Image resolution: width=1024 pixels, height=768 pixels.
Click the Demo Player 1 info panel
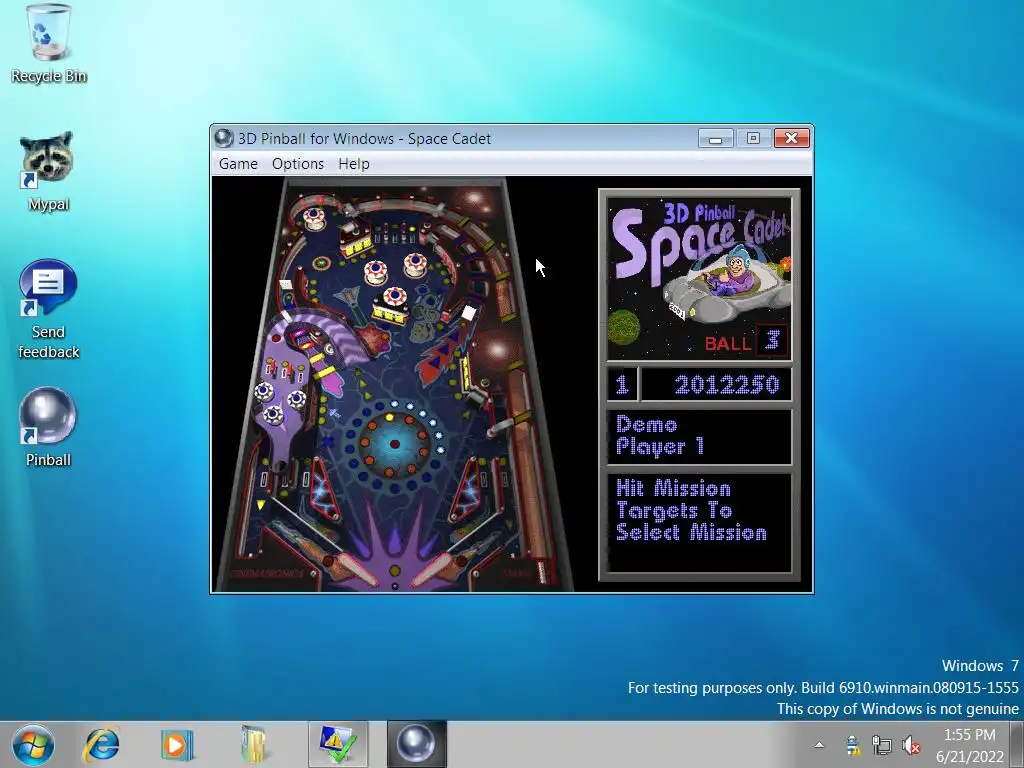point(699,436)
